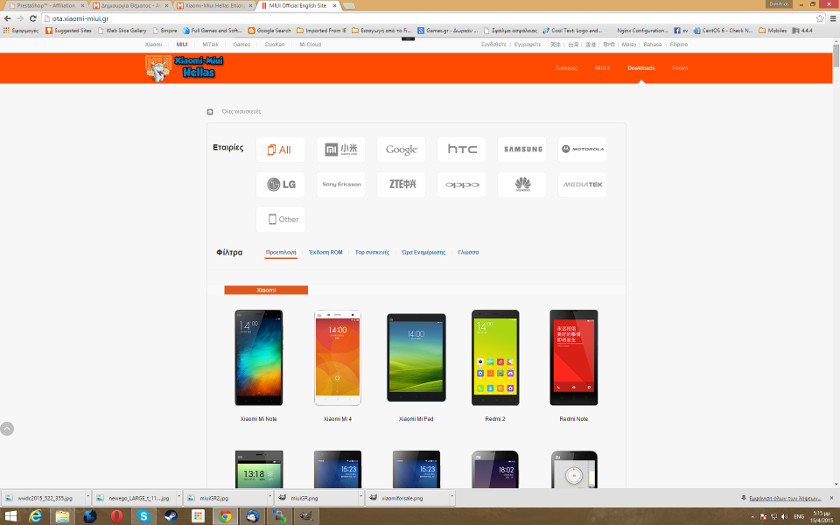Open the Mobiles bookmarks folder

tap(772, 31)
